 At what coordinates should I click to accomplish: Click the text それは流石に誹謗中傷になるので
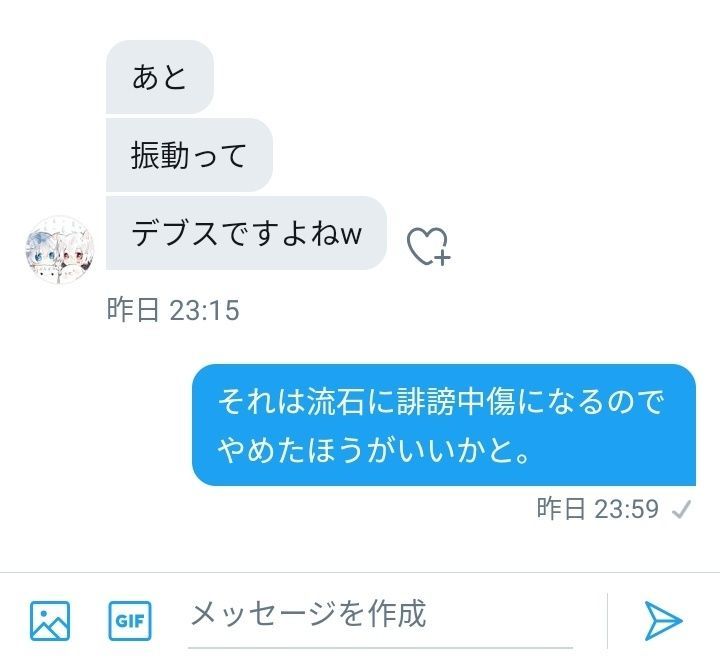pyautogui.click(x=441, y=401)
